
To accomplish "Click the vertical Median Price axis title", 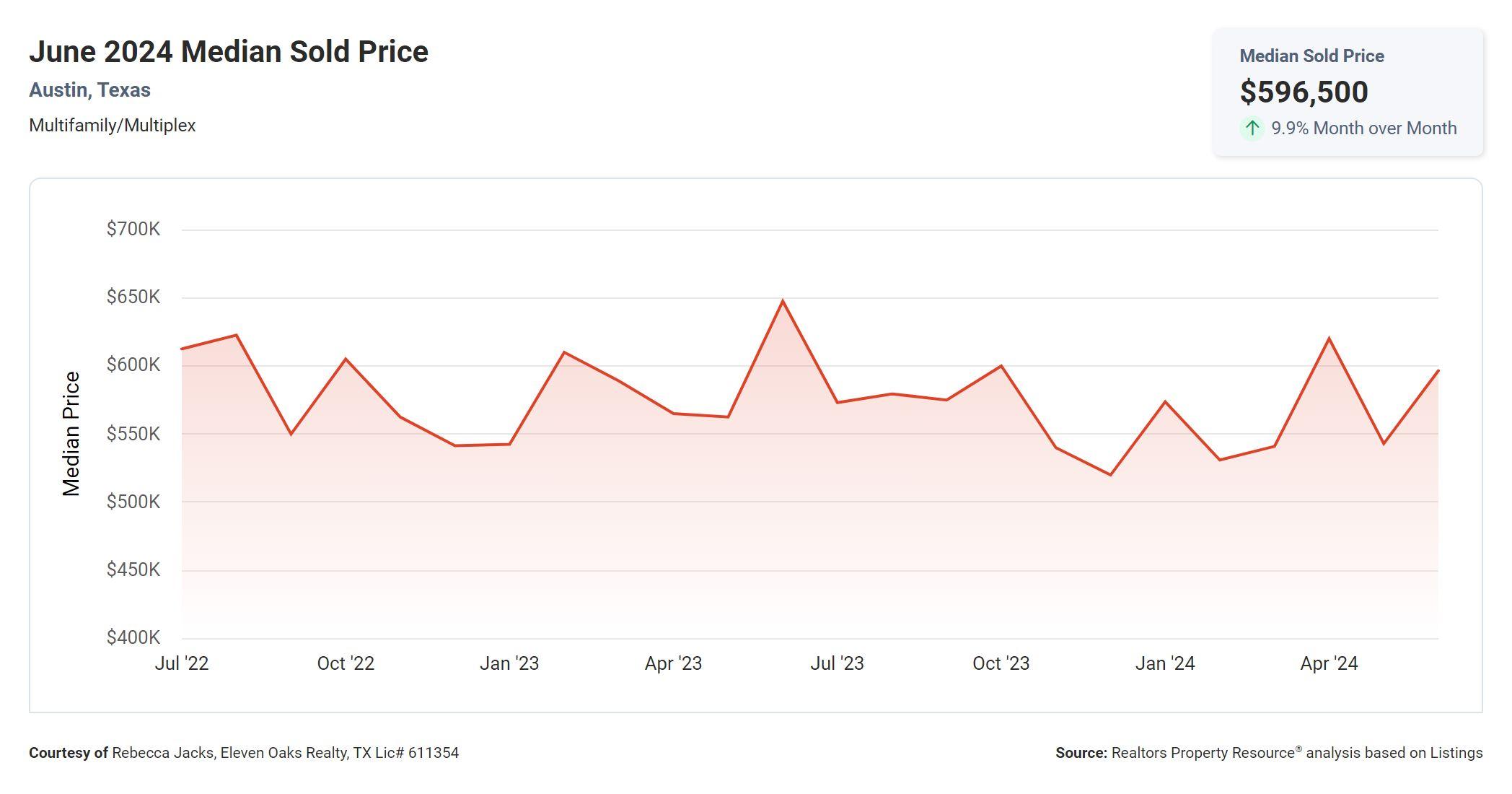I will click(x=71, y=434).
